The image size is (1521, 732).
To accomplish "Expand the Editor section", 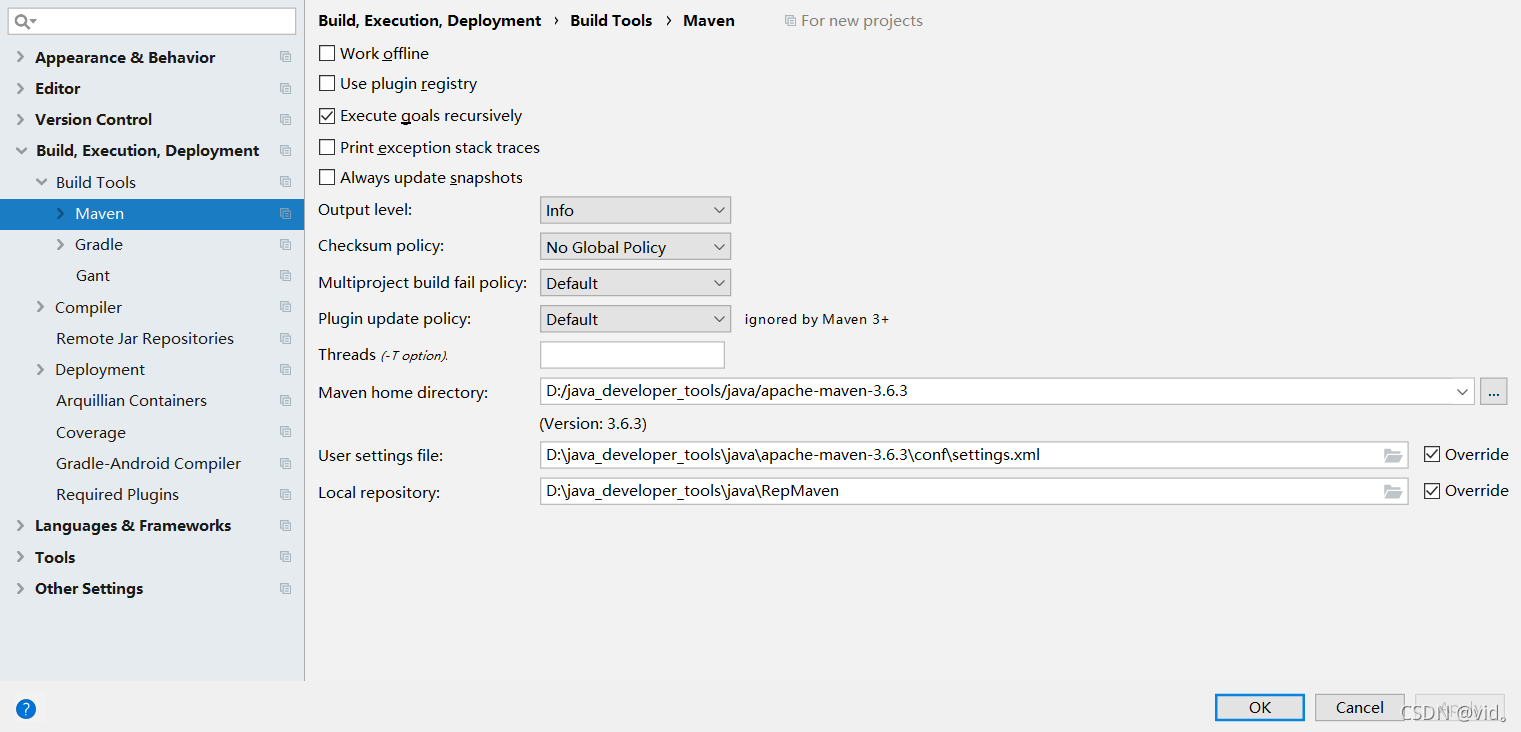I will tap(20, 88).
